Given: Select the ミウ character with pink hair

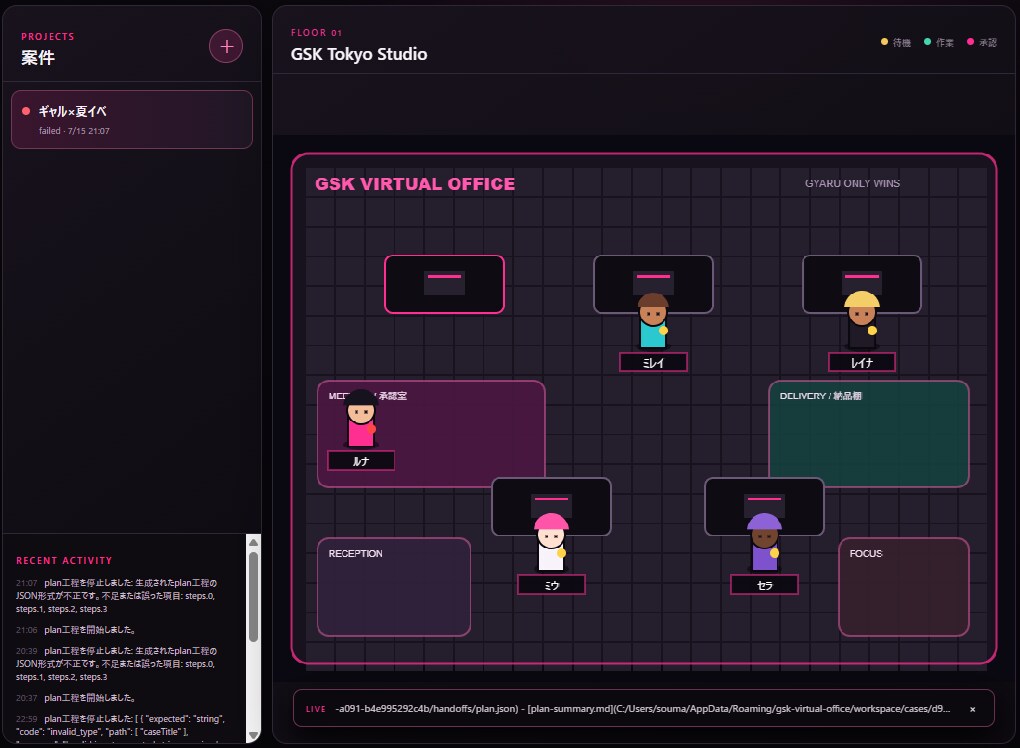Looking at the screenshot, I should click(551, 542).
